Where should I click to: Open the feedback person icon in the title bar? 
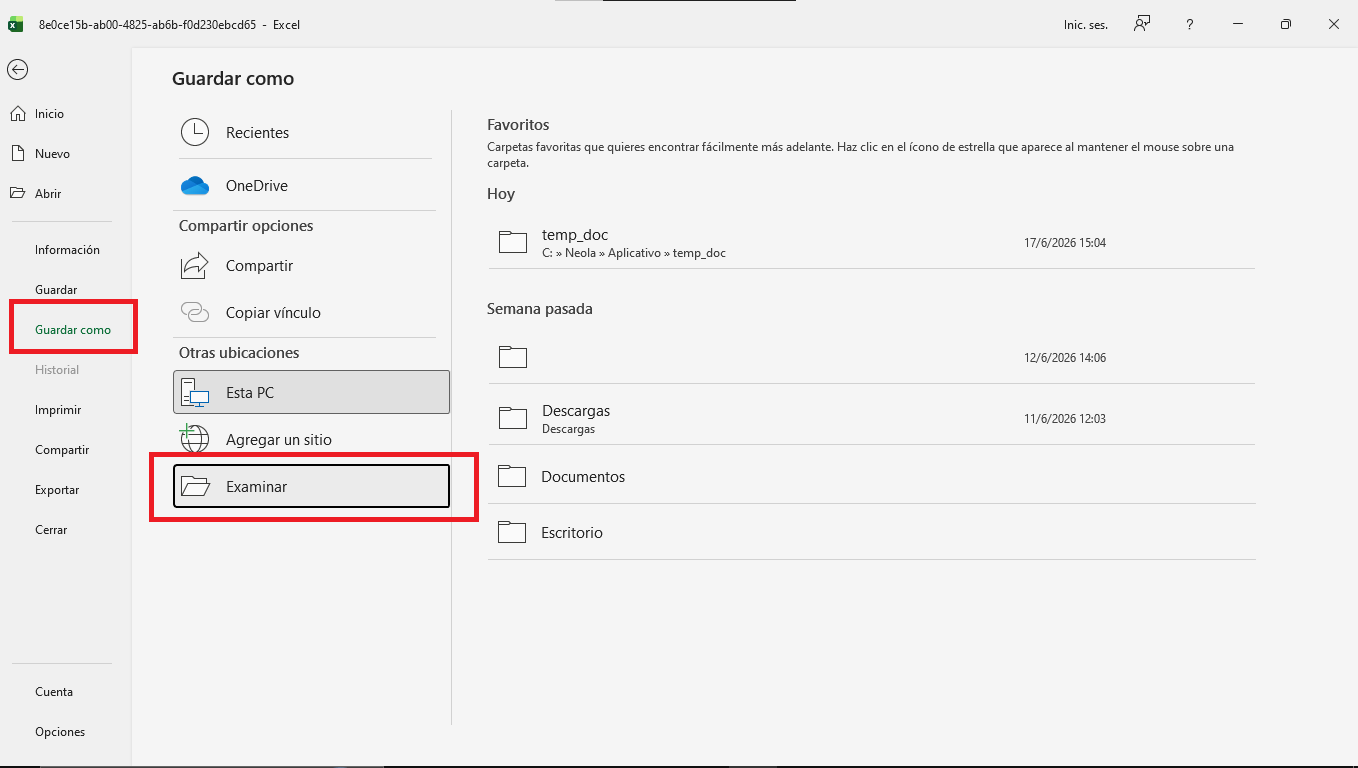(x=1142, y=25)
